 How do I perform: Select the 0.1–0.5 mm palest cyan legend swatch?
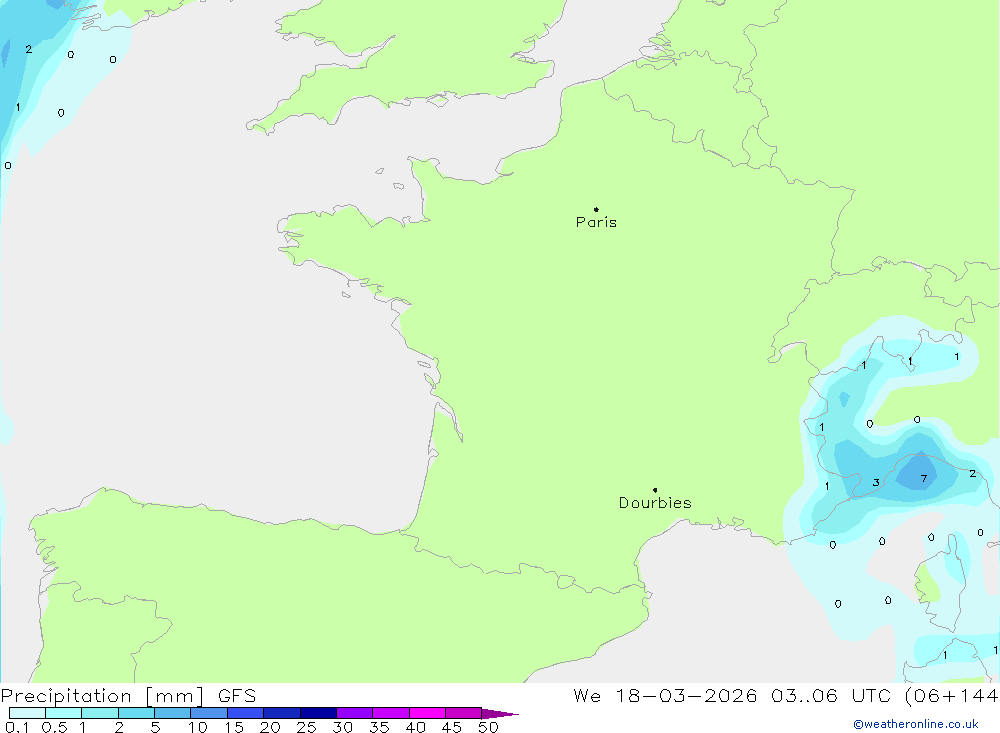[27, 713]
